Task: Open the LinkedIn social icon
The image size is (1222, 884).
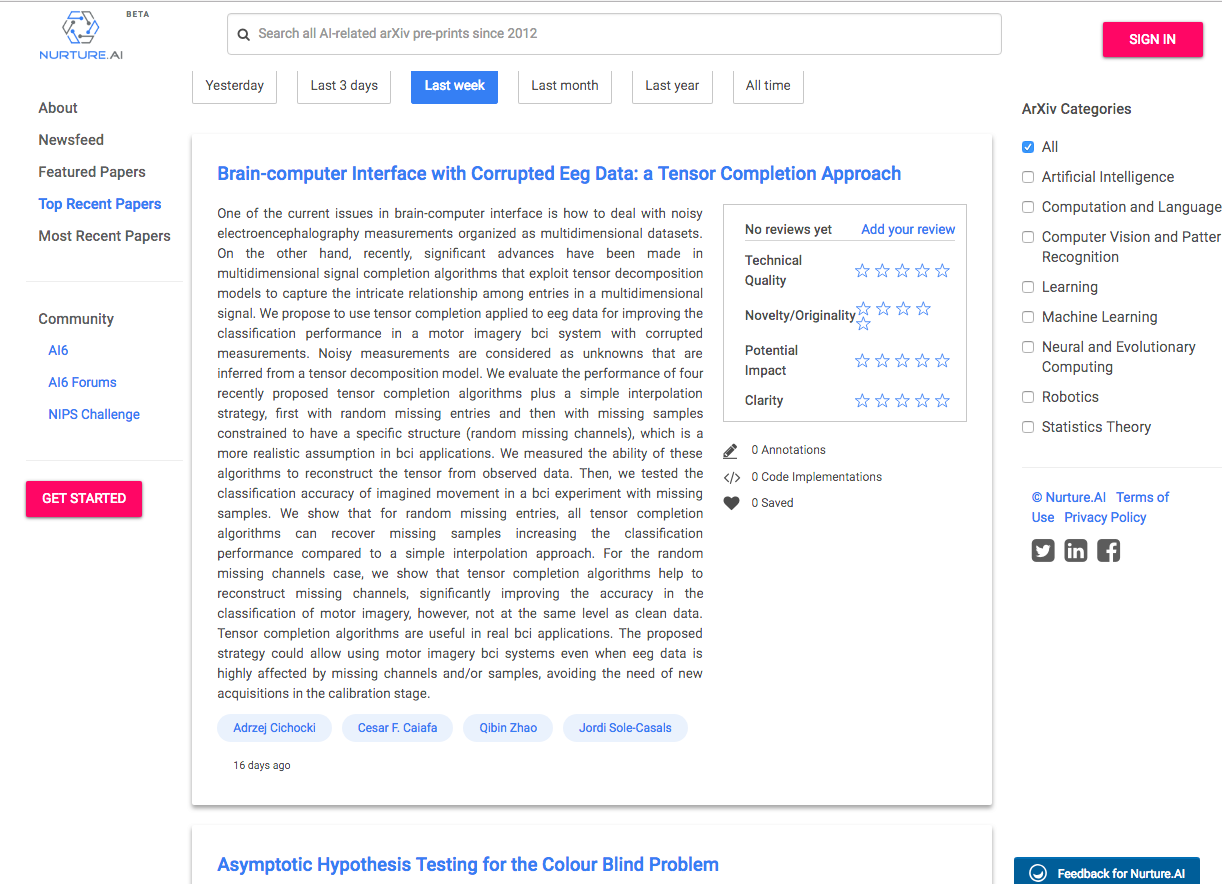Action: [x=1076, y=550]
